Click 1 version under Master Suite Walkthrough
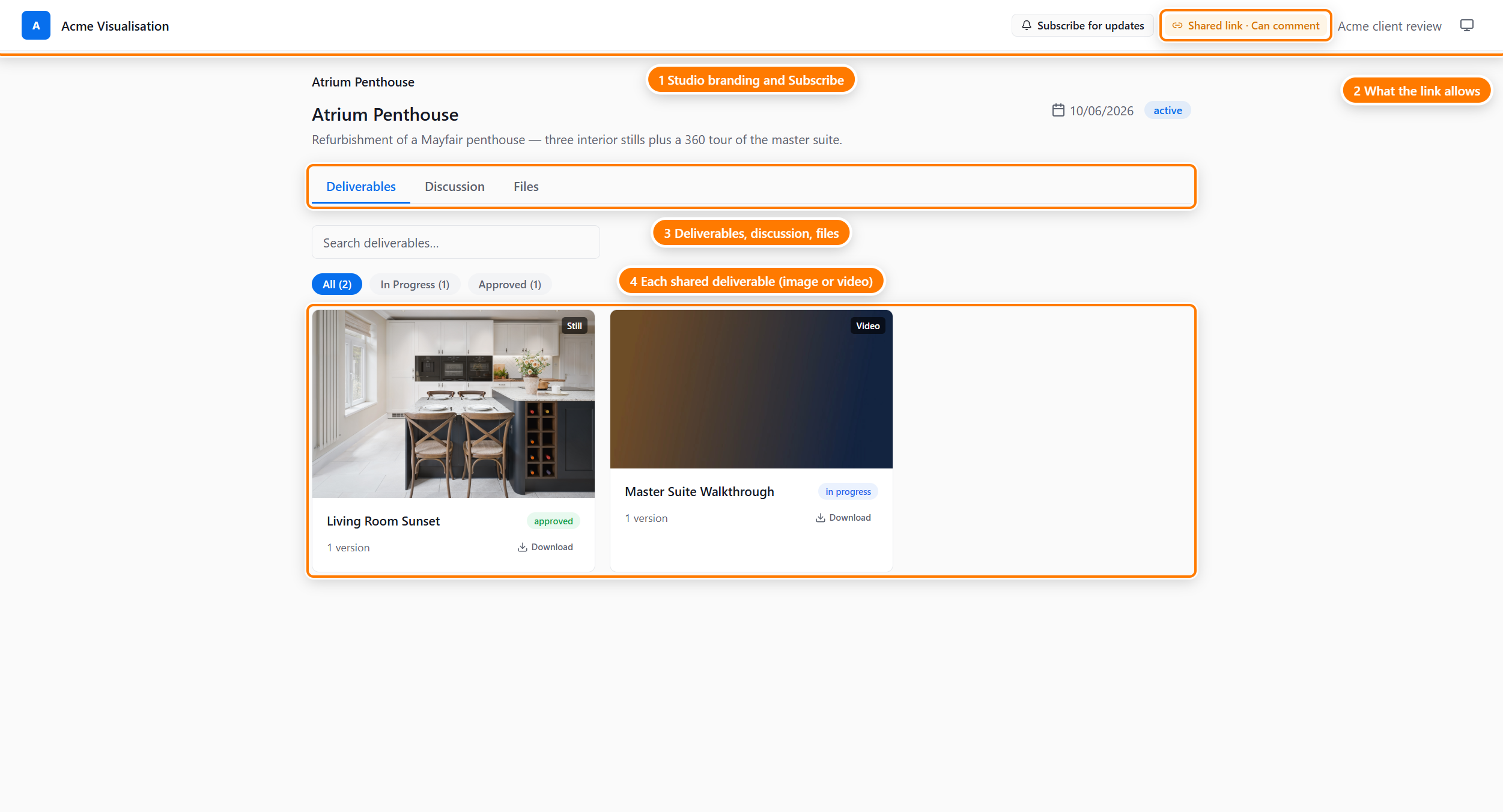This screenshot has width=1503, height=812. coord(646,518)
